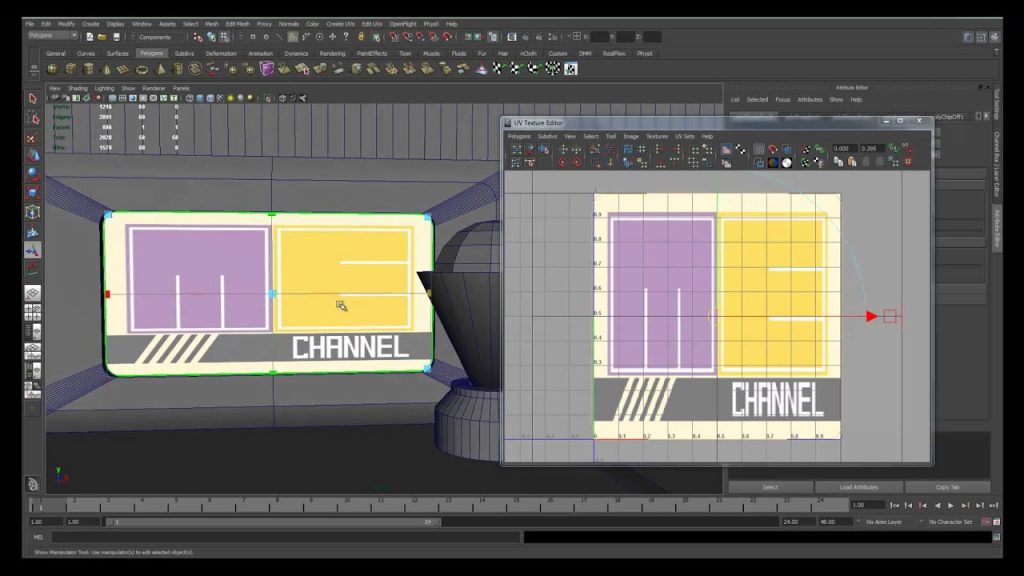Select the Lasso tool in toolbox
The width and height of the screenshot is (1024, 576).
coord(33,118)
